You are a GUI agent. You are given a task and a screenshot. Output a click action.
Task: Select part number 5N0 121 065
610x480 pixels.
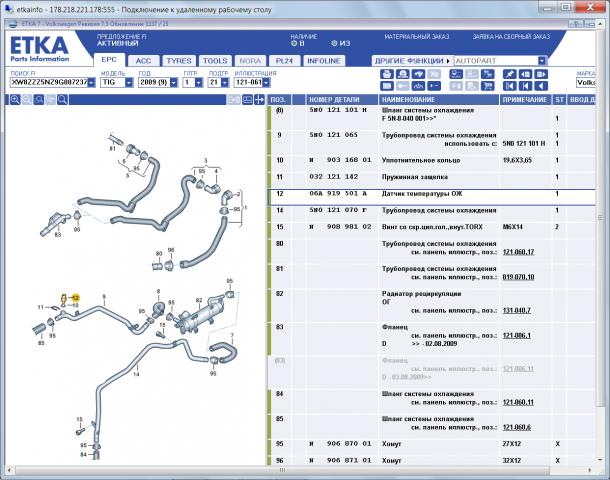[333, 135]
